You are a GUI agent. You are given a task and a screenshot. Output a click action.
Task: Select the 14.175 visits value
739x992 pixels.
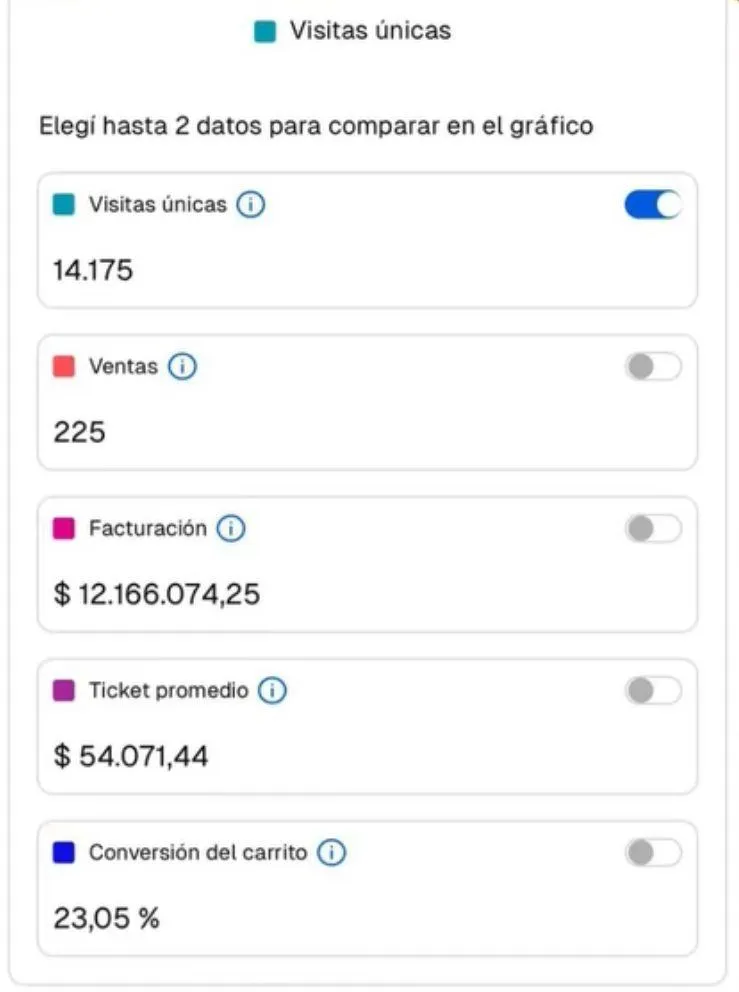[93, 269]
